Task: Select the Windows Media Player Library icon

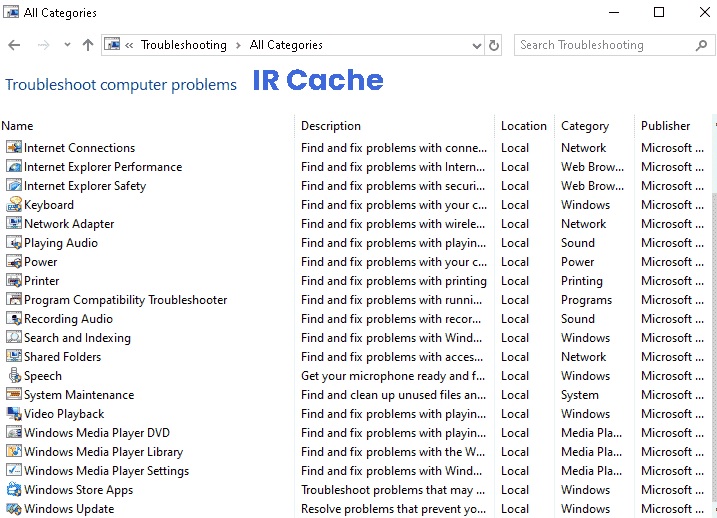Action: [x=14, y=451]
